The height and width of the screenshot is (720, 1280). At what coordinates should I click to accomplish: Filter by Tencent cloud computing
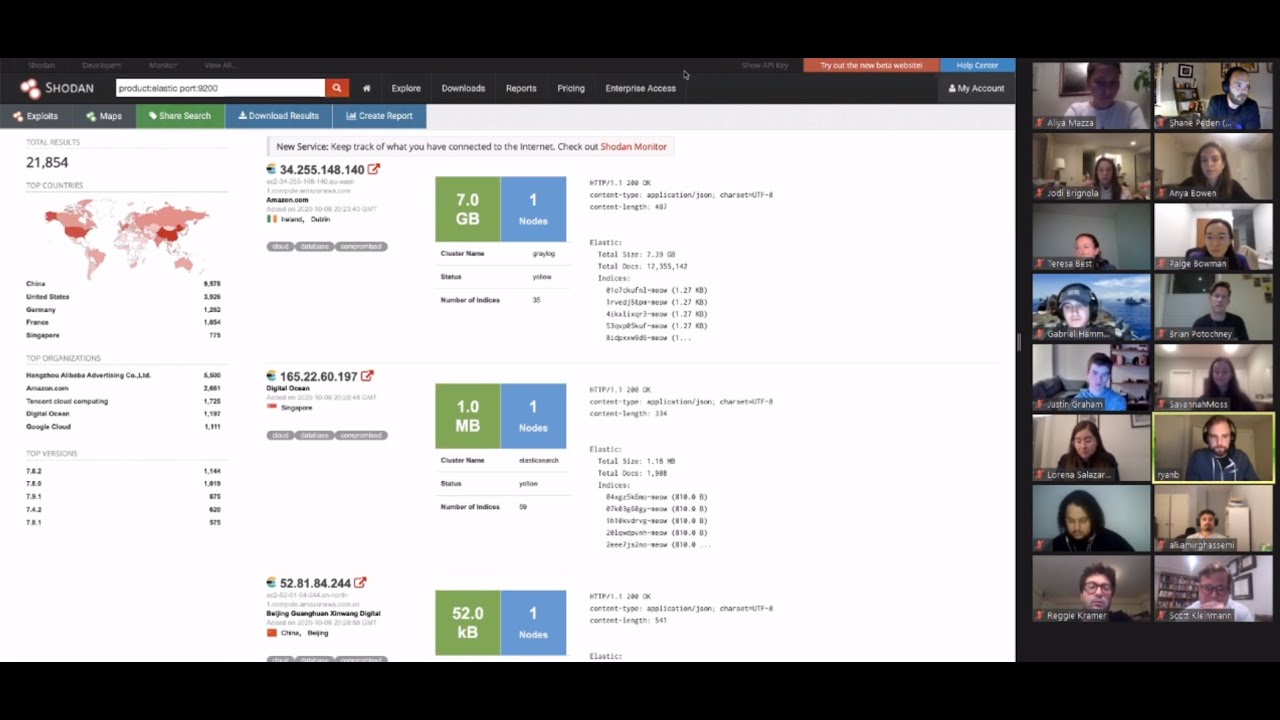67,401
